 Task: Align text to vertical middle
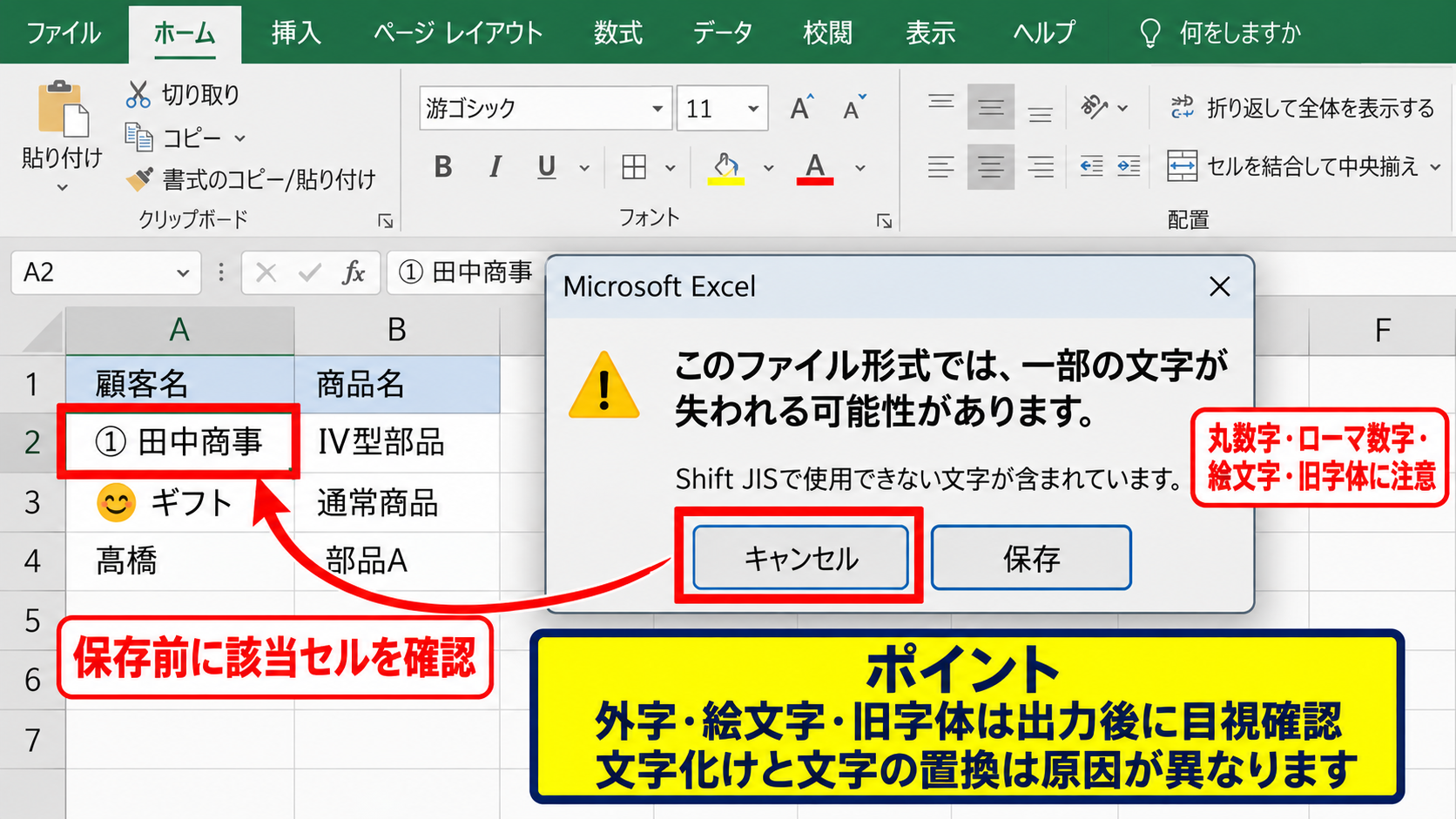[990, 107]
